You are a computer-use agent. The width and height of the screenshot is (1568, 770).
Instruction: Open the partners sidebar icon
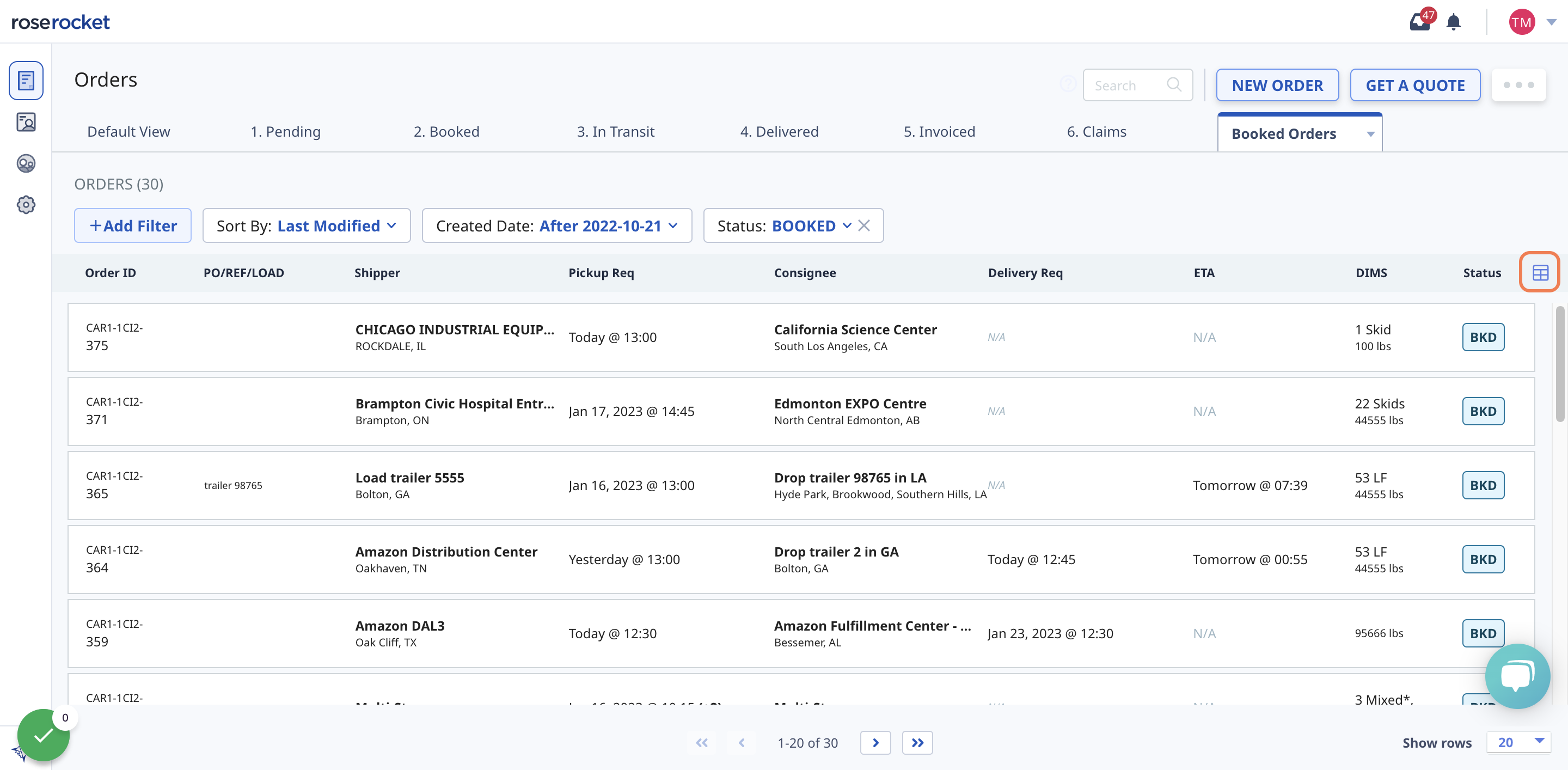26,164
